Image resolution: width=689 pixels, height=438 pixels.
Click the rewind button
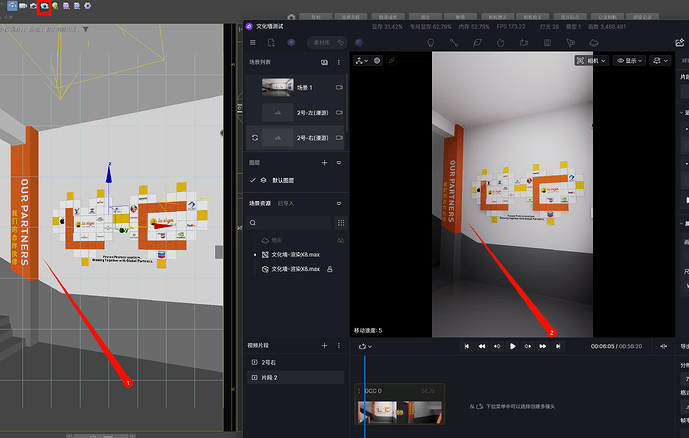(x=482, y=346)
